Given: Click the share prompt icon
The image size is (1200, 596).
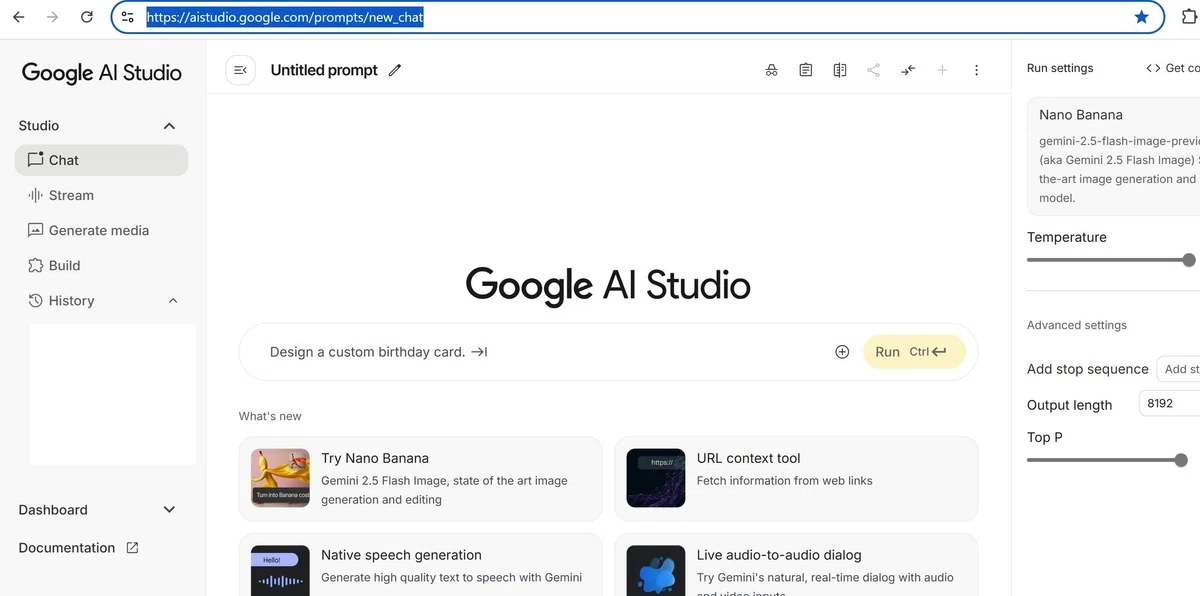Looking at the screenshot, I should [874, 70].
